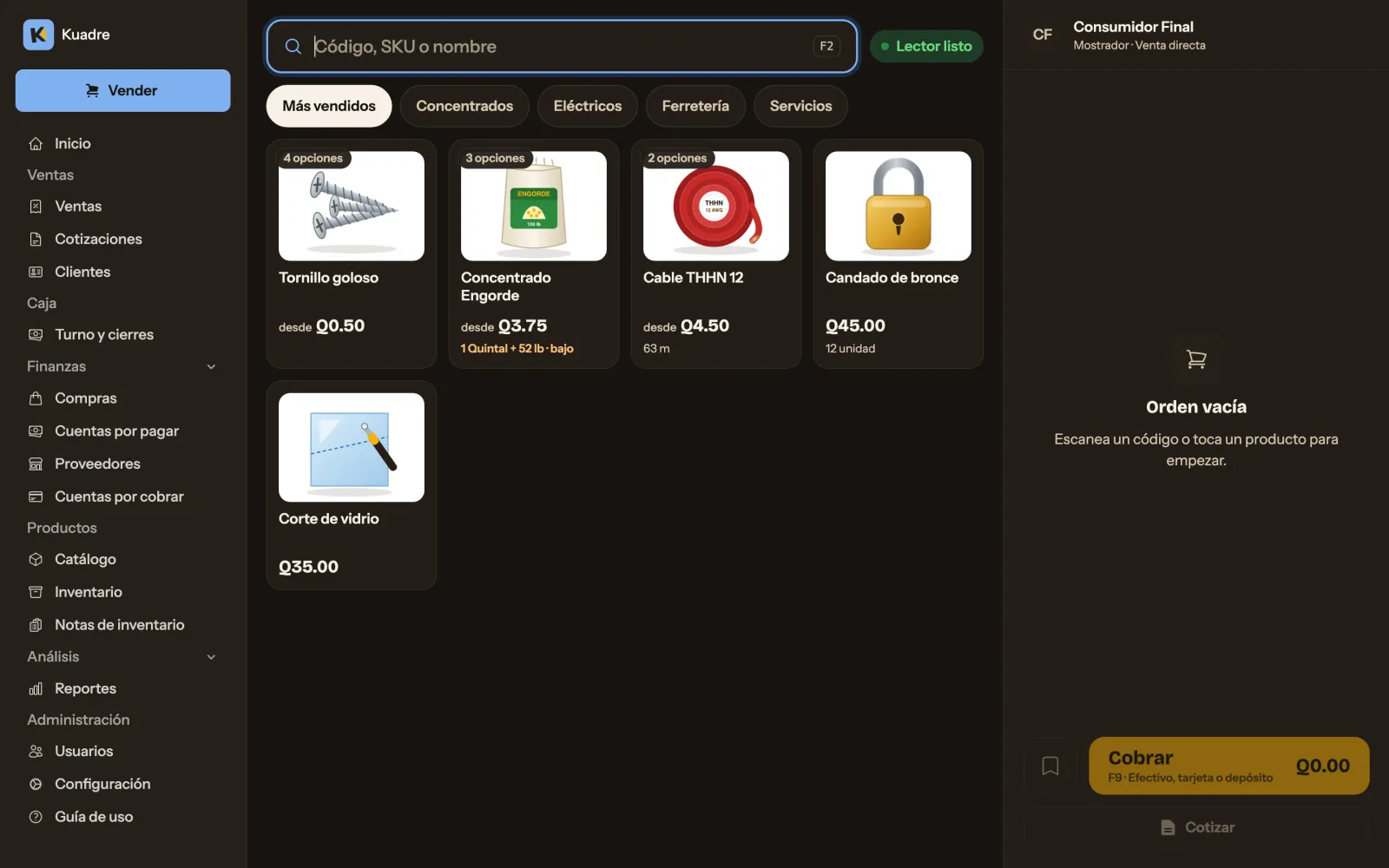Open Cuentas por cobrar card icon
This screenshot has height=868, width=1389.
(36, 496)
